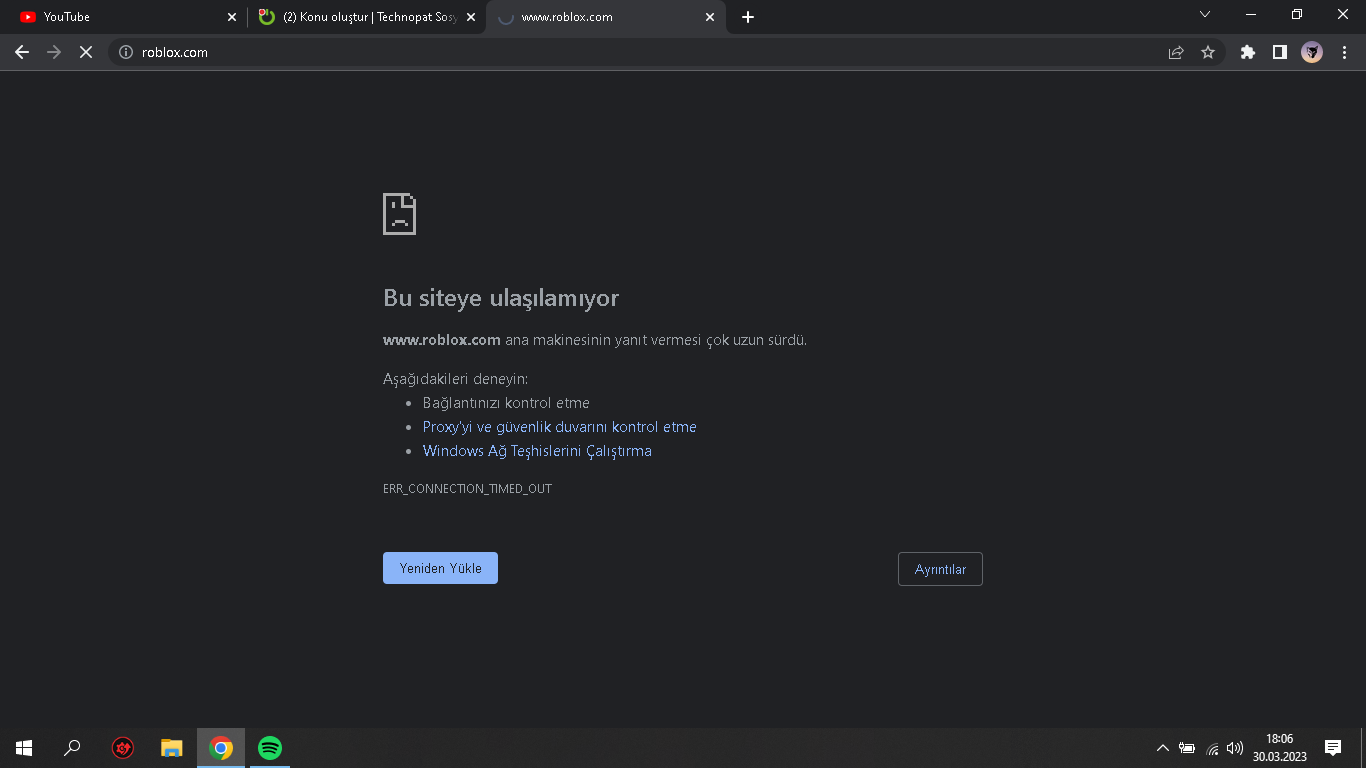Close the www.roblox.com tab
Image resolution: width=1366 pixels, height=768 pixels.
[710, 17]
